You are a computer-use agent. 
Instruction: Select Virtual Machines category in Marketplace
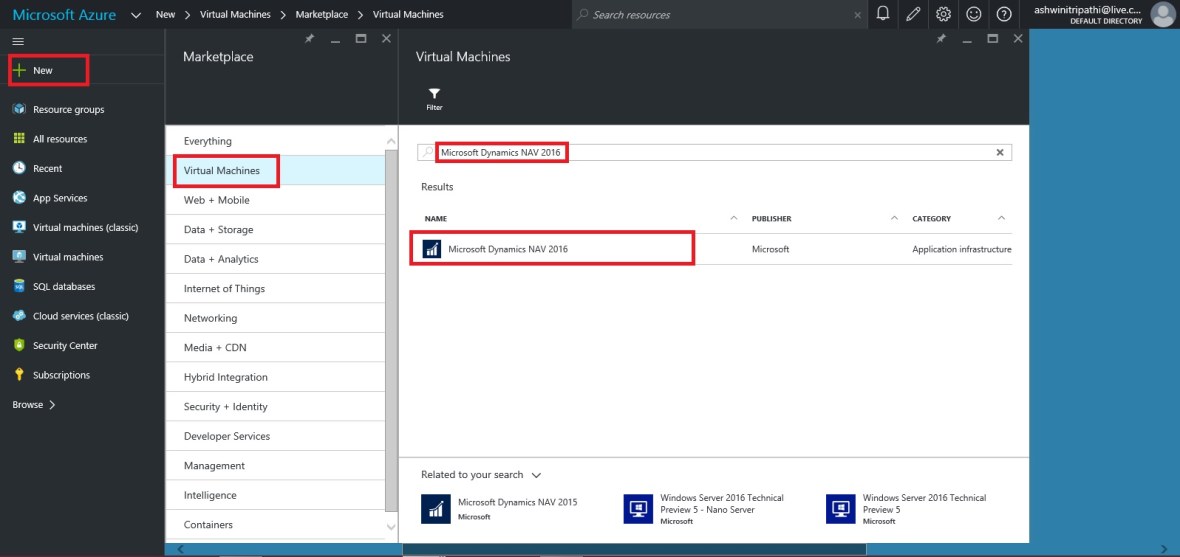[x=222, y=171]
